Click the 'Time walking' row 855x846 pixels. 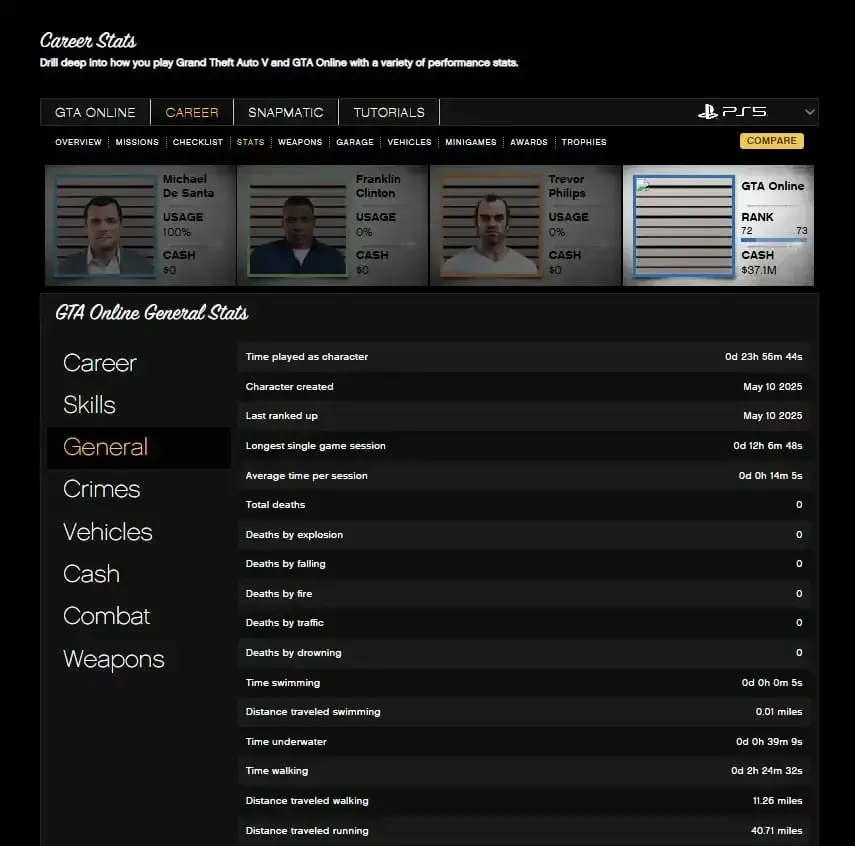[524, 771]
